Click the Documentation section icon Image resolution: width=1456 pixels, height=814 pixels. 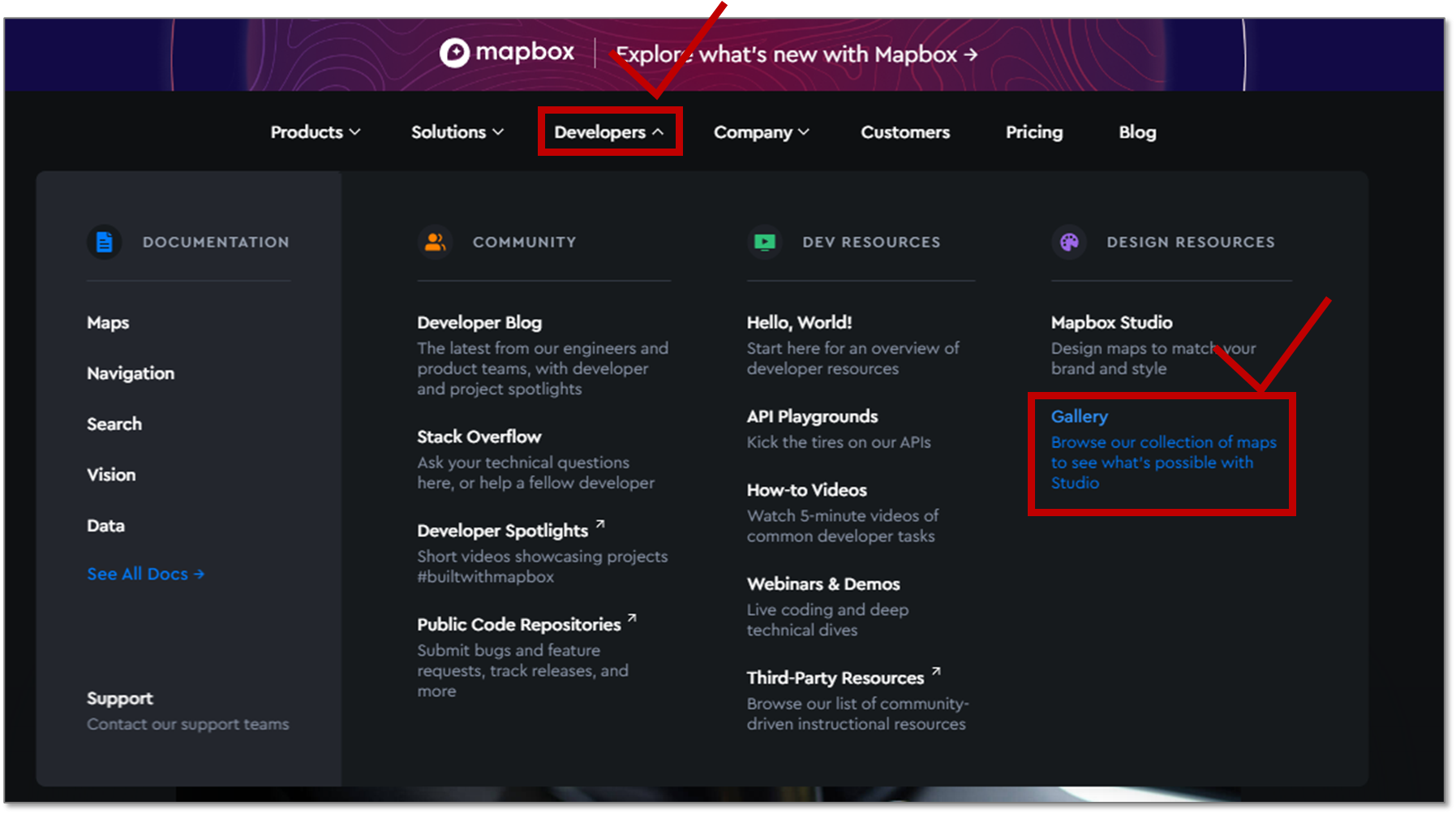pyautogui.click(x=105, y=242)
